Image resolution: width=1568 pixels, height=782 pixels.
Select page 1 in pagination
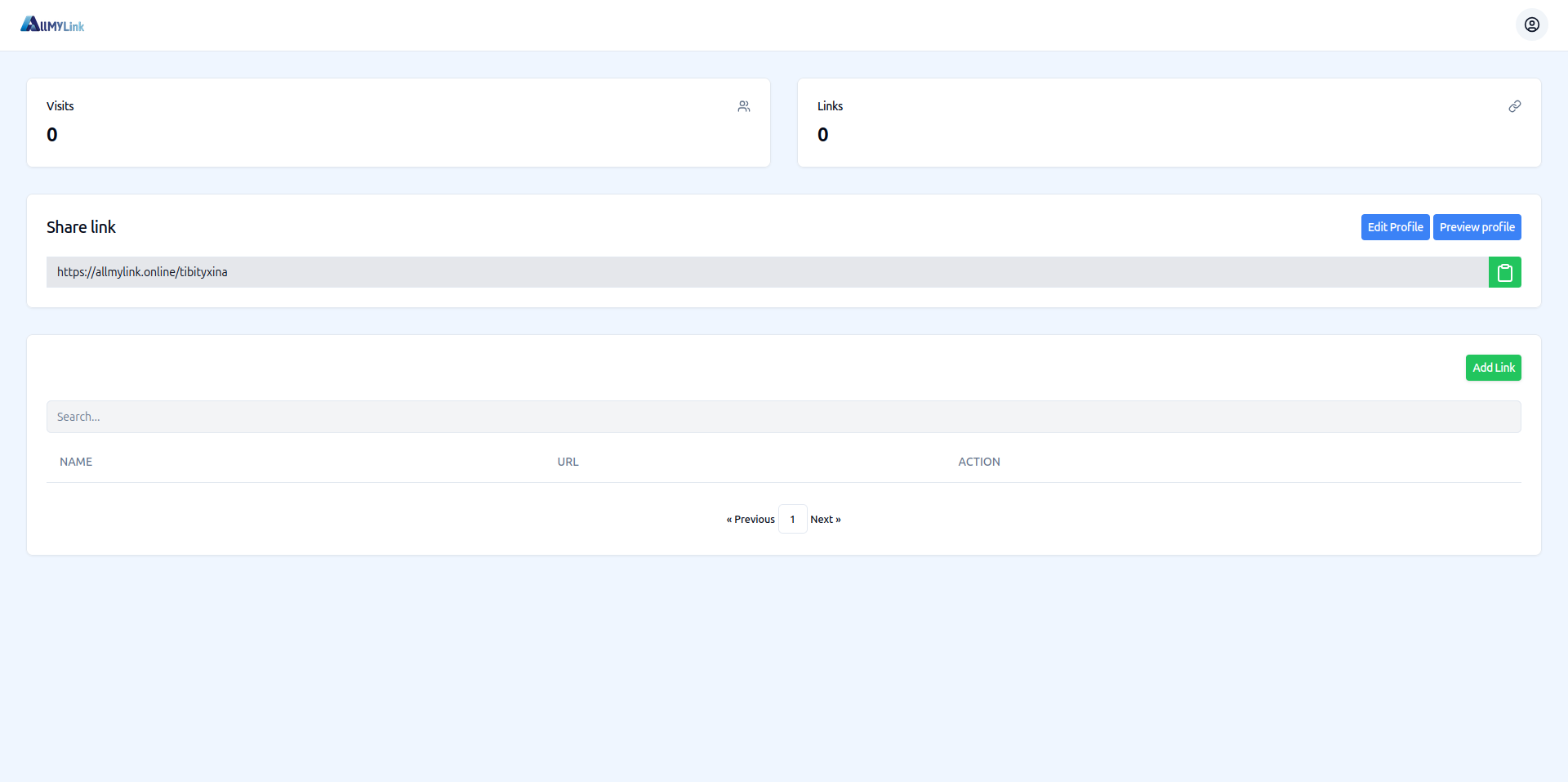pyautogui.click(x=792, y=520)
